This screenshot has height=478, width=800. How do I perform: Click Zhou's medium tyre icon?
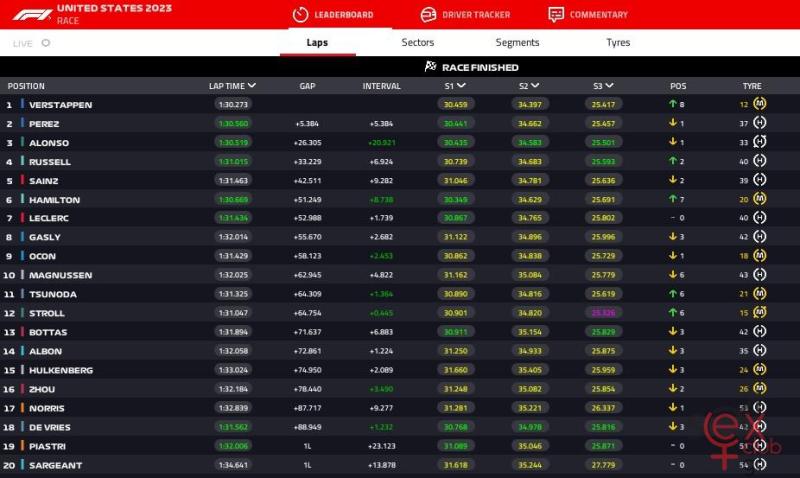click(x=760, y=388)
